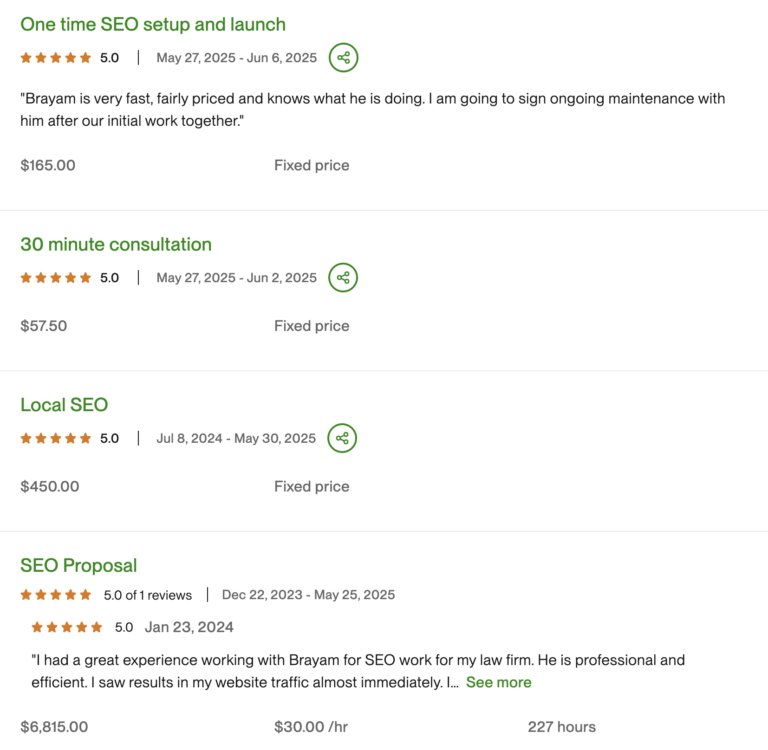Screen dimensions: 768x750
Task: Click the Local SEO star rating
Action: pos(56,438)
